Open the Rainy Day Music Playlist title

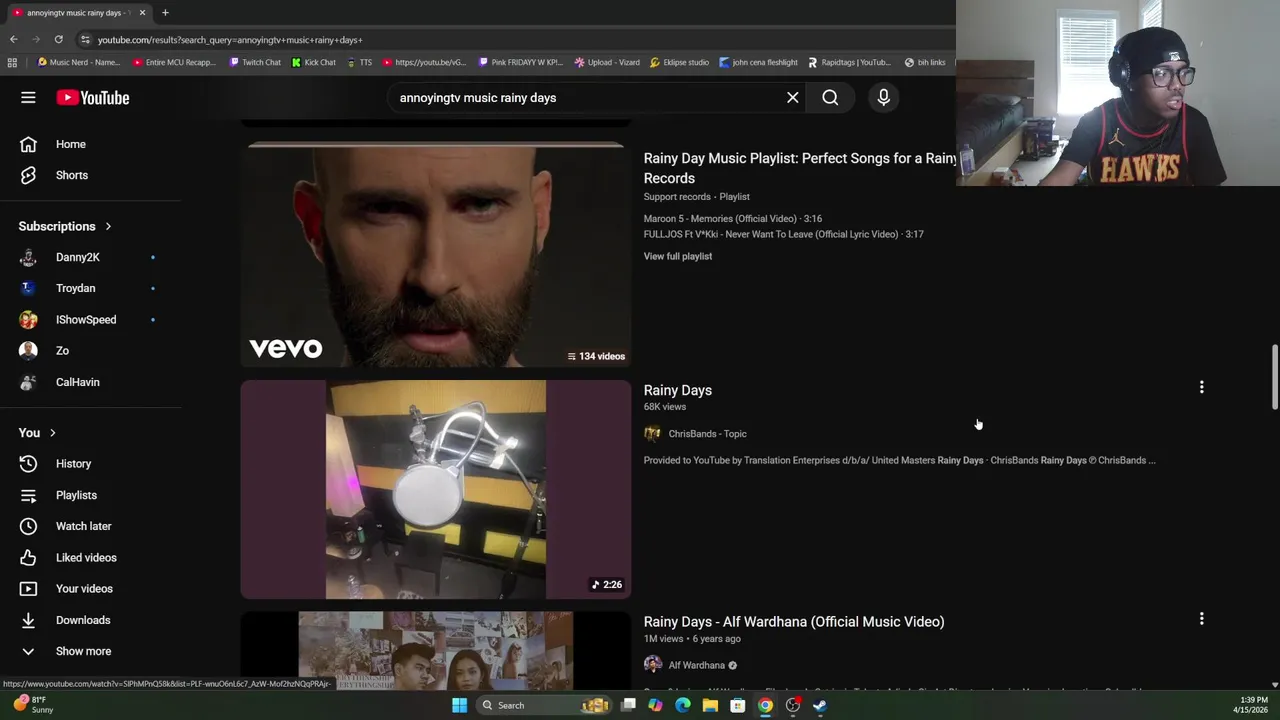pos(800,168)
